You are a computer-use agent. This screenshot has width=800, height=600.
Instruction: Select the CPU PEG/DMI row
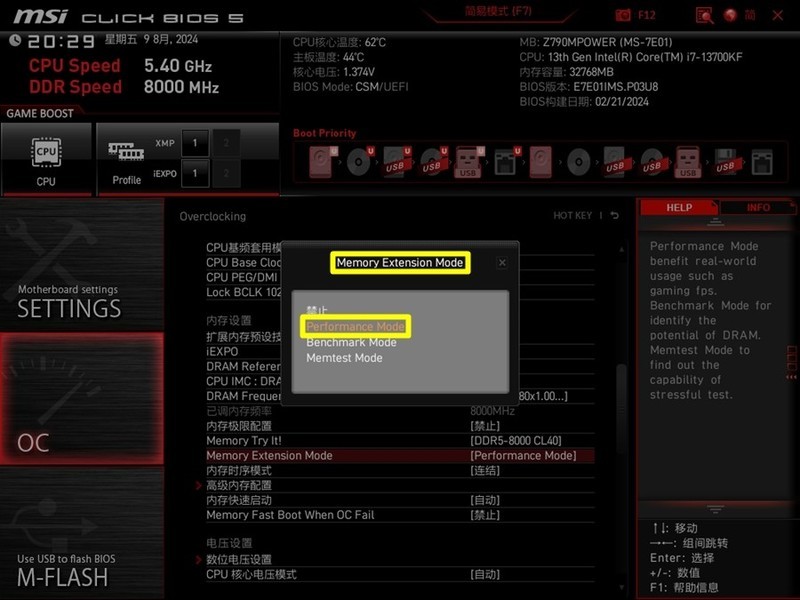(242, 278)
